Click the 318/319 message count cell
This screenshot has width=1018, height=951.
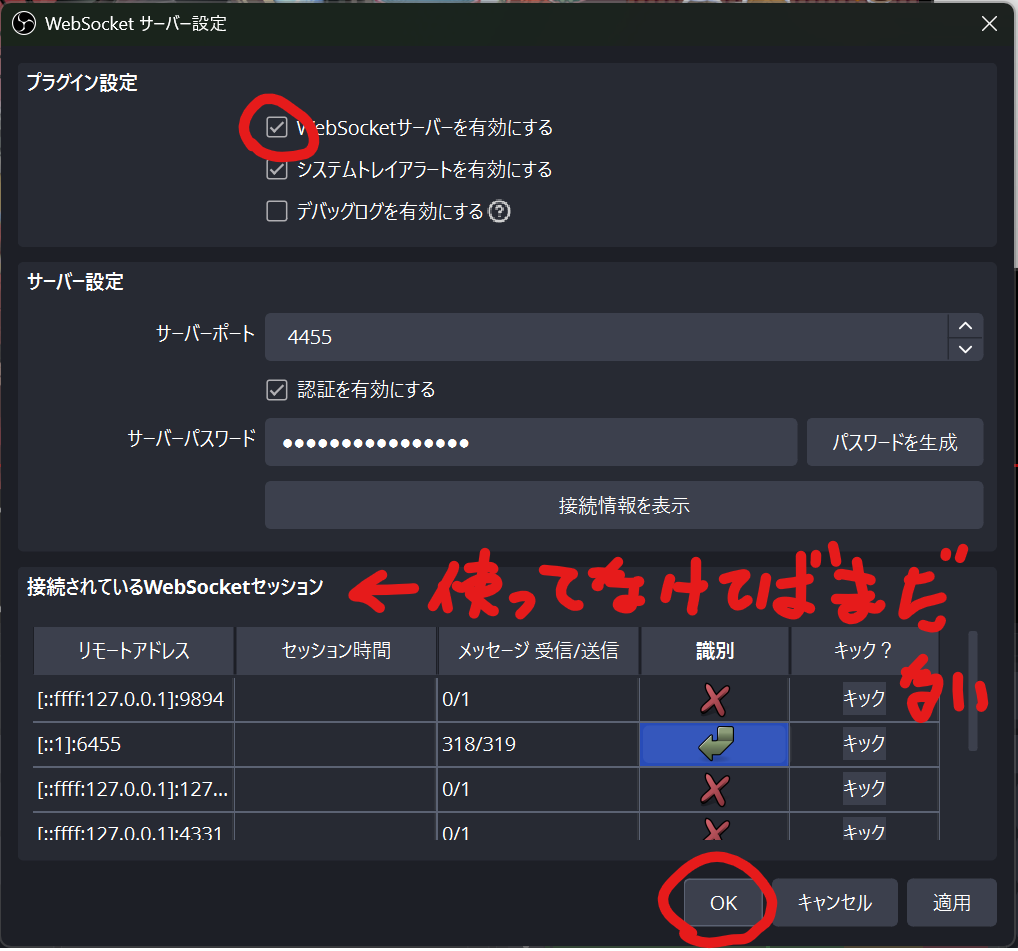coord(538,745)
